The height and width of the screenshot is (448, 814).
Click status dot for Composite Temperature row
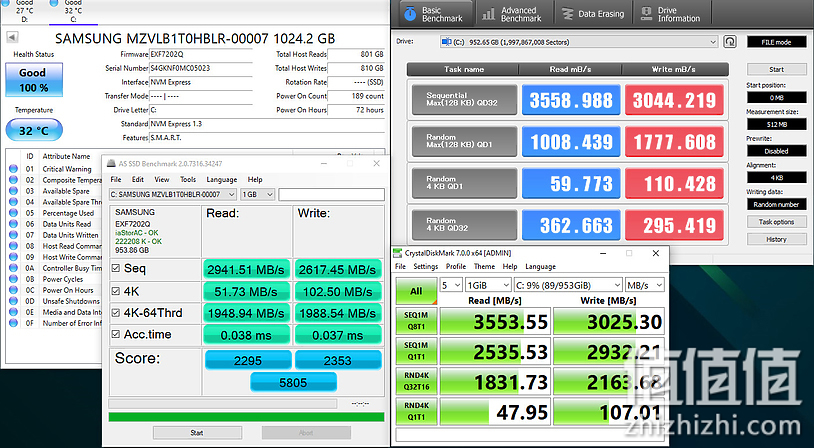[x=13, y=180]
